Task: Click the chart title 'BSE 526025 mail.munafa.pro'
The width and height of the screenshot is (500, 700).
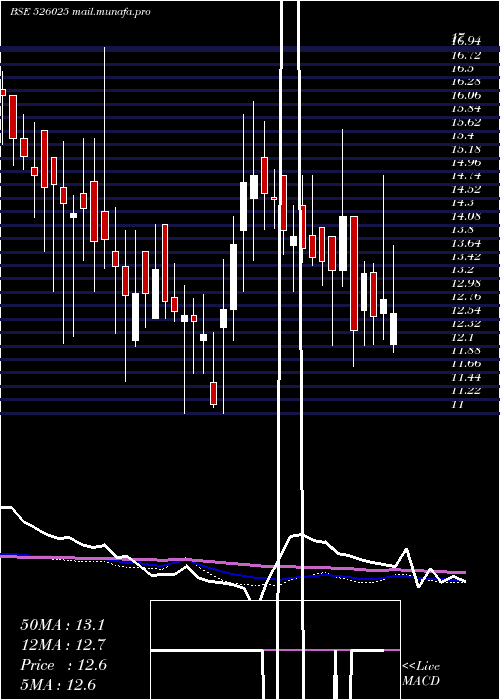Action: 80,12
